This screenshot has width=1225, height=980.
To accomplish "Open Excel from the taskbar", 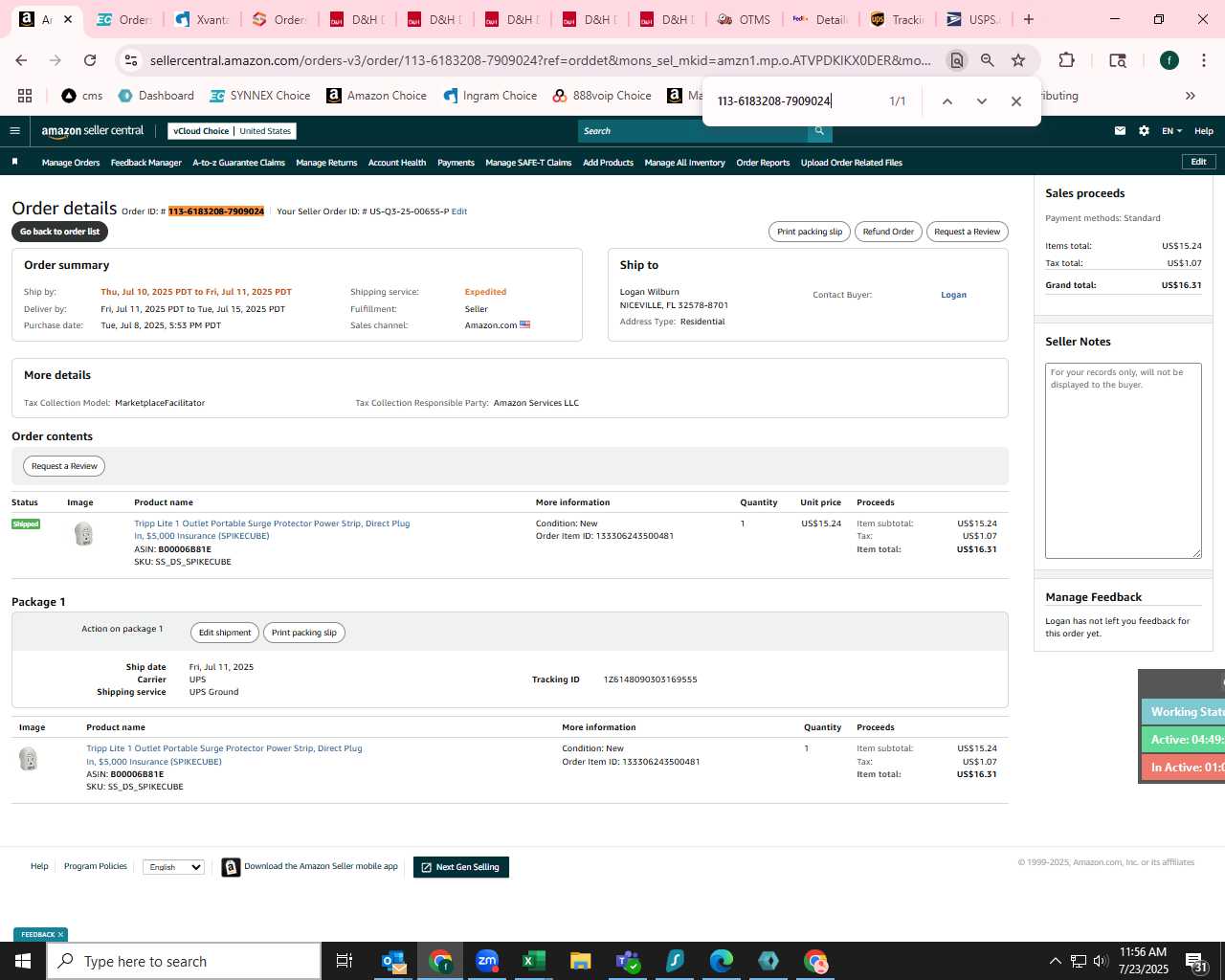I will pos(534,961).
